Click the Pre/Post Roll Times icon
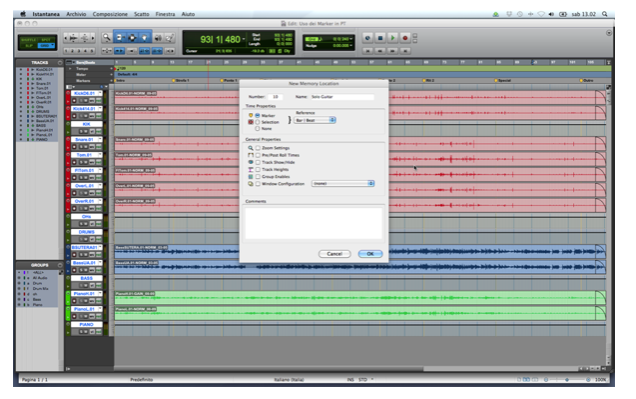This screenshot has height=399, width=636. click(251, 155)
